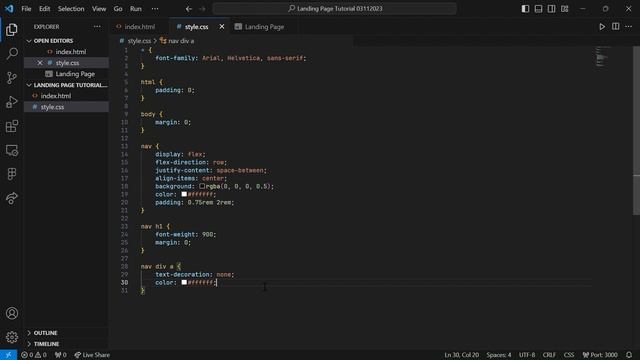
Task: Click style.css breadcrumb
Action: click(139, 41)
